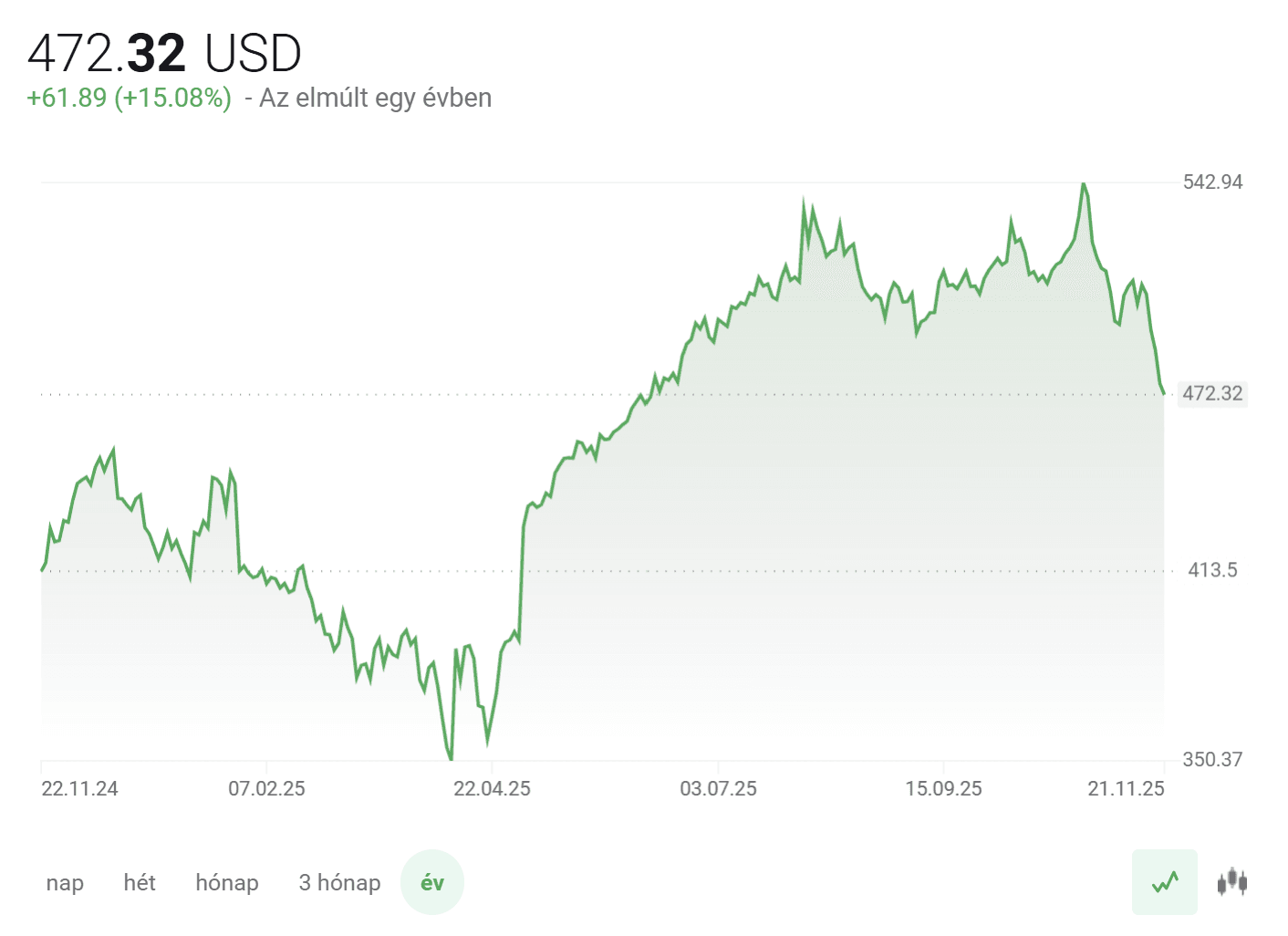Click the 22.11.24 start date label
The height and width of the screenshot is (936, 1288).
tap(79, 789)
